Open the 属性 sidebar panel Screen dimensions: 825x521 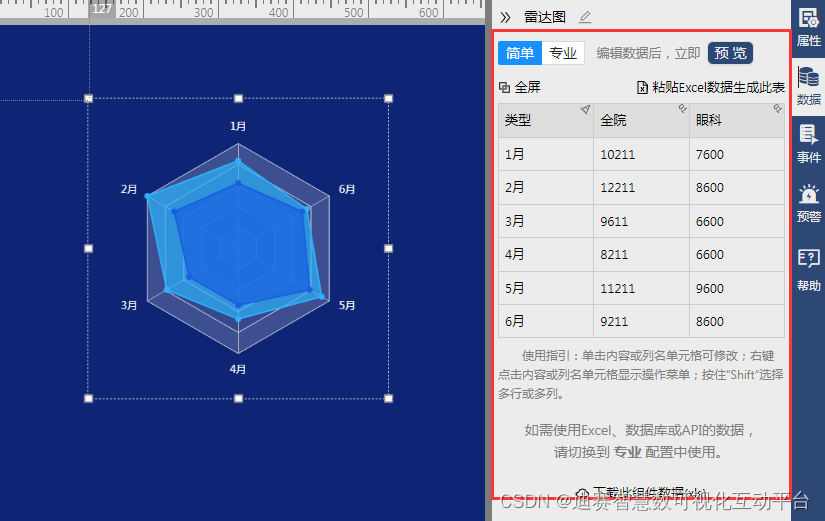click(x=808, y=27)
